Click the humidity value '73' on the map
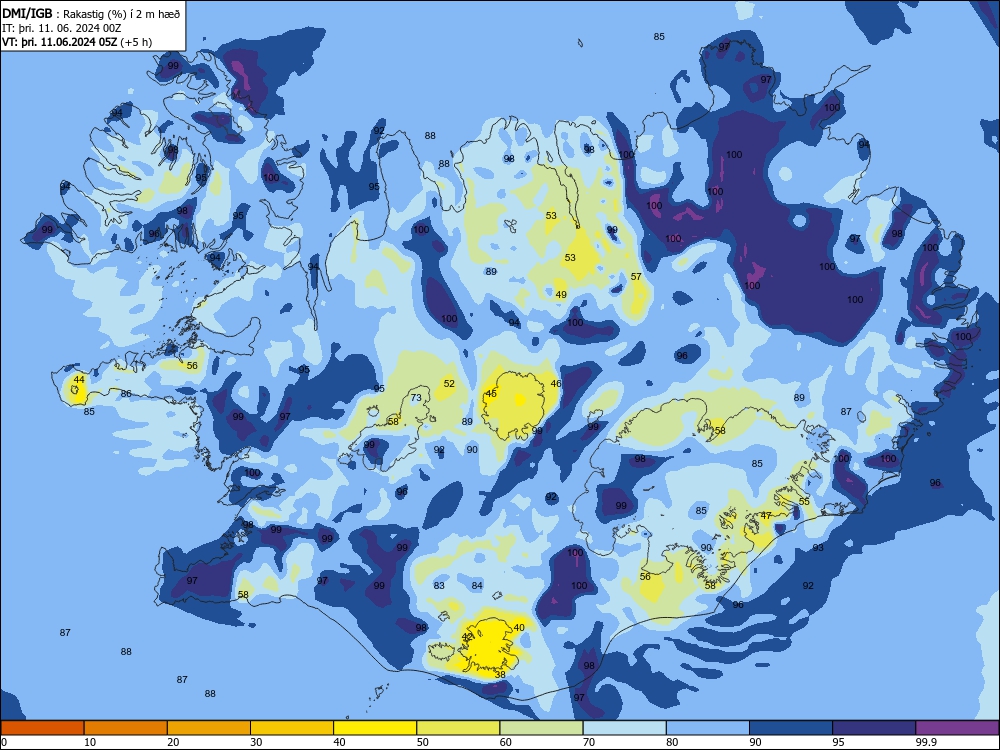Viewport: 1000px width, 750px height. (x=416, y=397)
